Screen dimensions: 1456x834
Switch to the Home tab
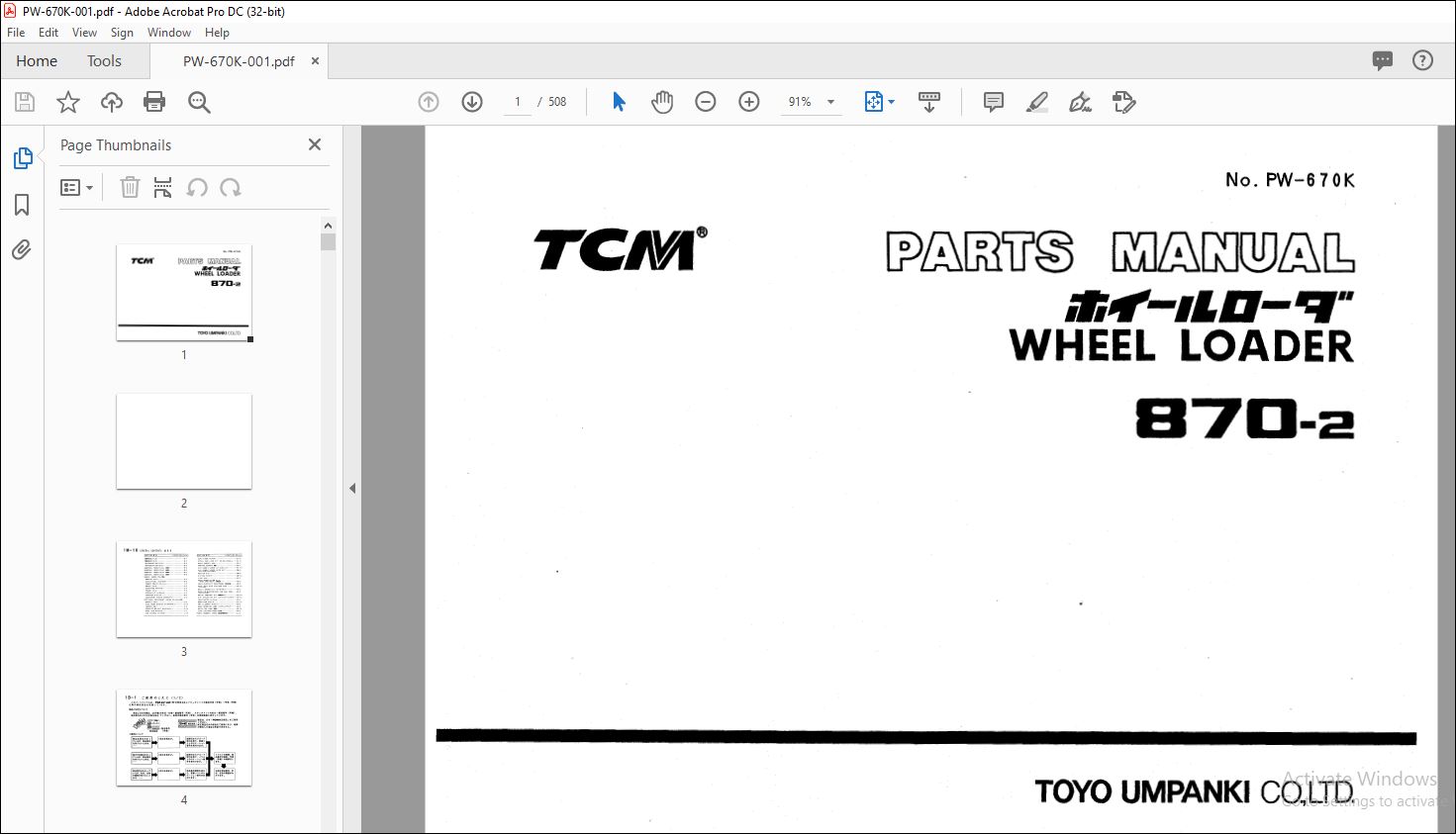[37, 60]
